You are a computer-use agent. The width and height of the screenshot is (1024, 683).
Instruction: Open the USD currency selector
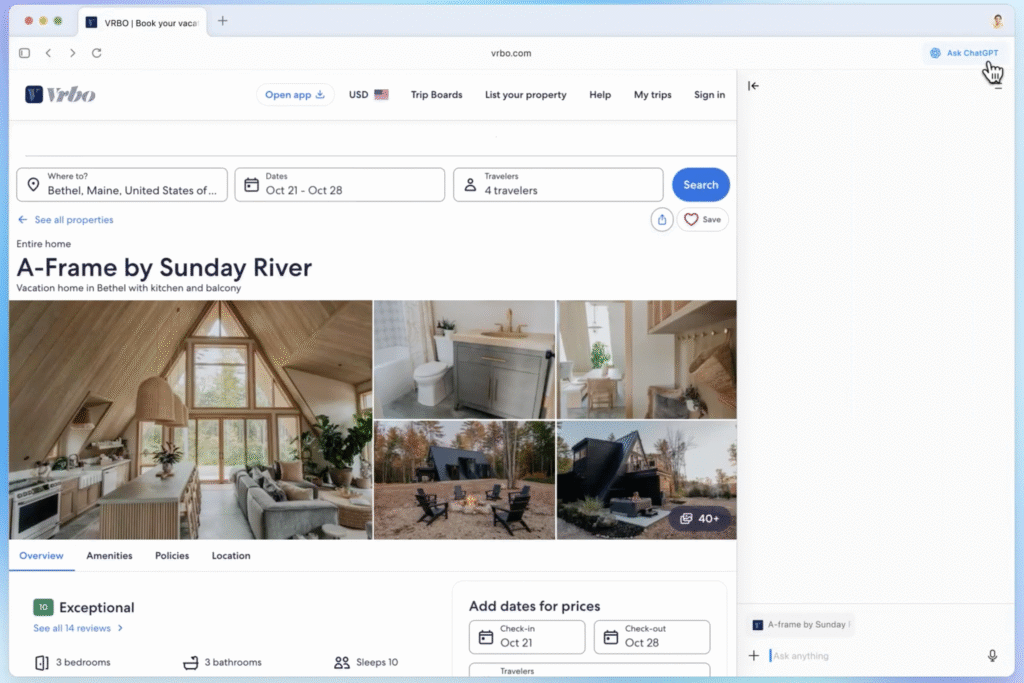click(x=368, y=95)
